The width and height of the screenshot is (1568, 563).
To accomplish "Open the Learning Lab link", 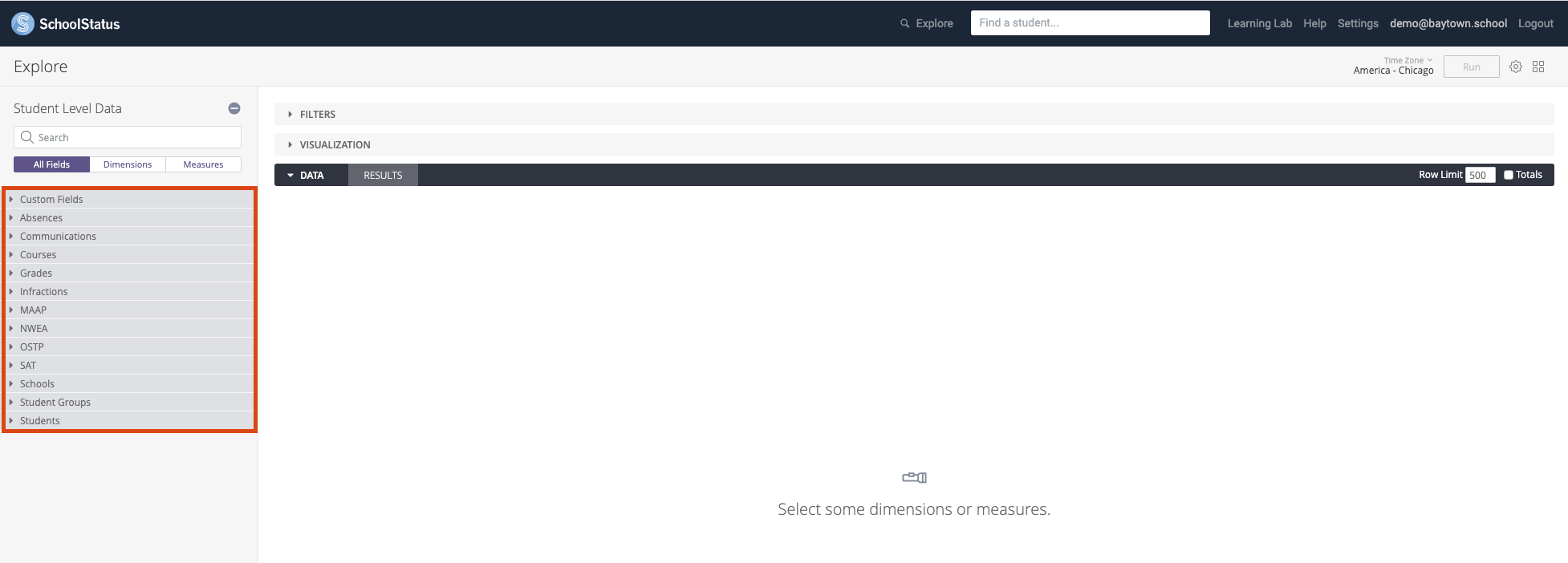I will (1260, 23).
